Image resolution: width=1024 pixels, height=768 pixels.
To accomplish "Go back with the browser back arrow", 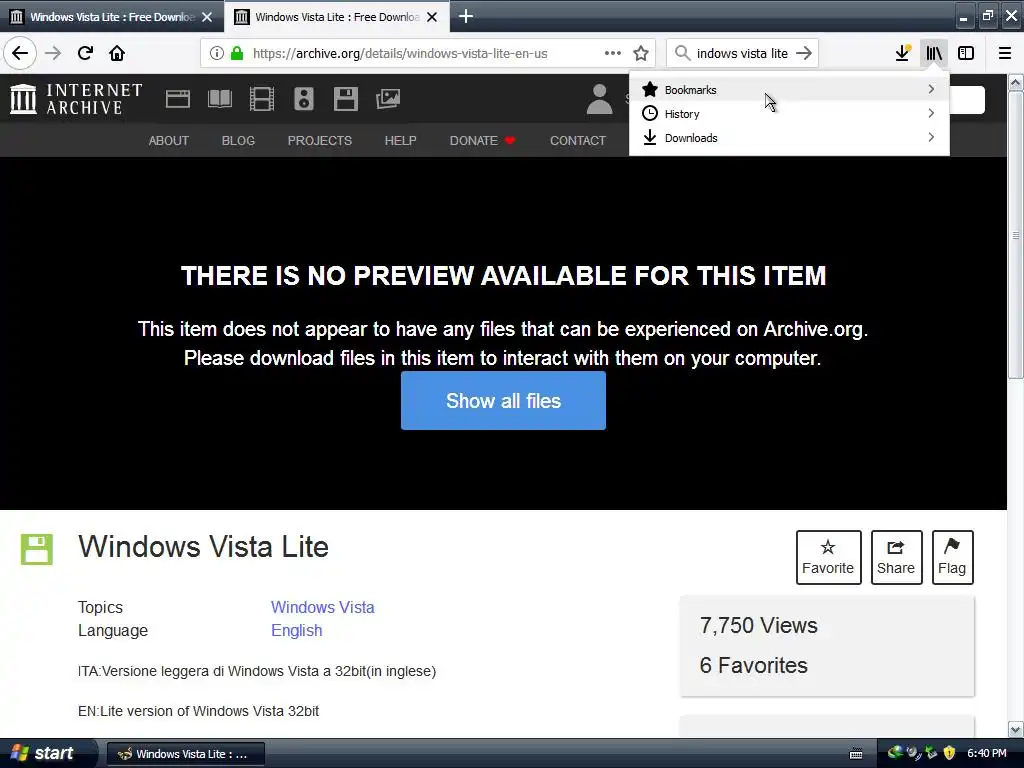I will 20,53.
